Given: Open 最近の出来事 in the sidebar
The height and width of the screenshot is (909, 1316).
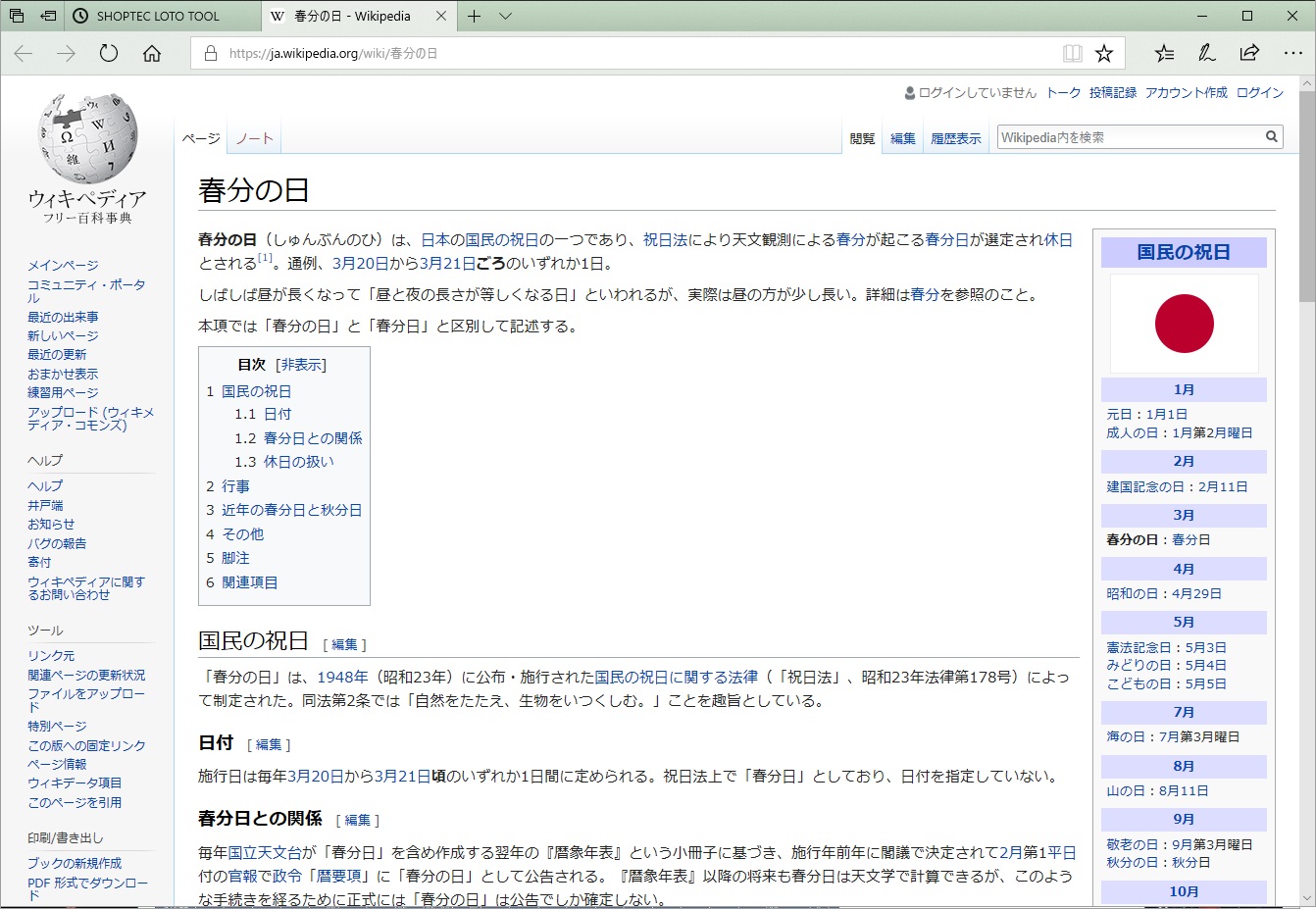Looking at the screenshot, I should point(63,317).
